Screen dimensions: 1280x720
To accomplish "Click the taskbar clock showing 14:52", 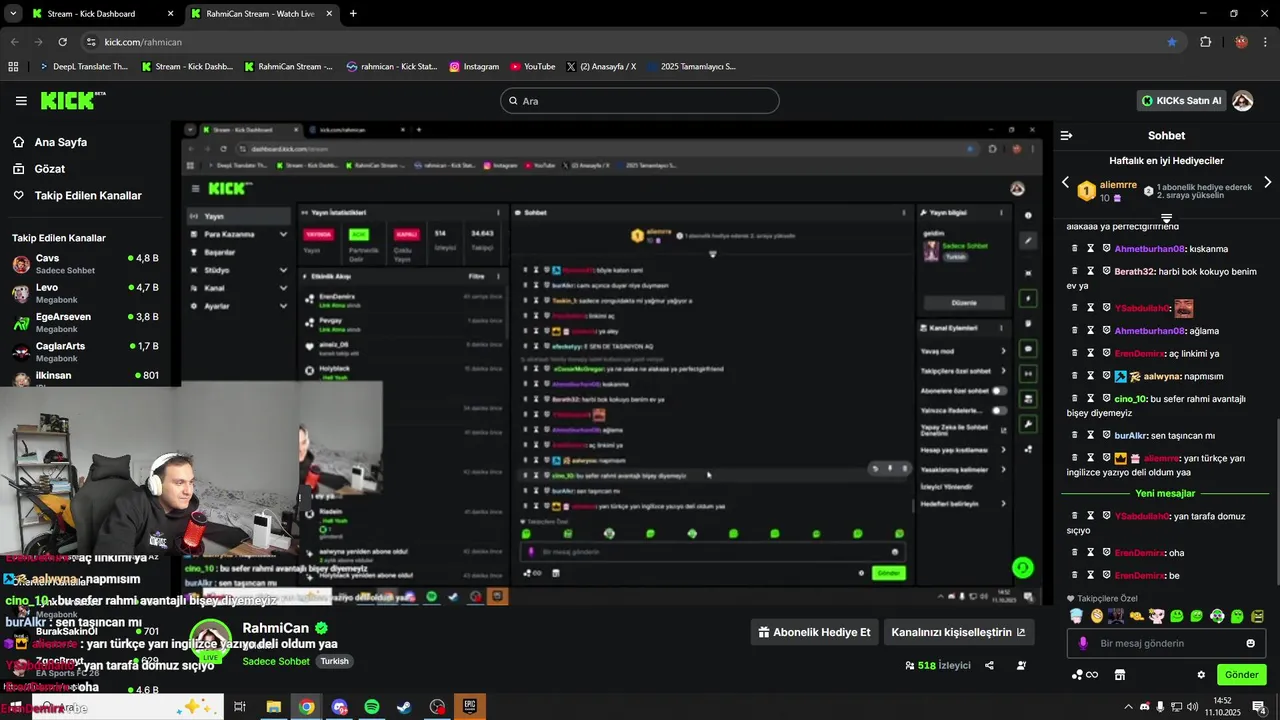I will click(1221, 707).
